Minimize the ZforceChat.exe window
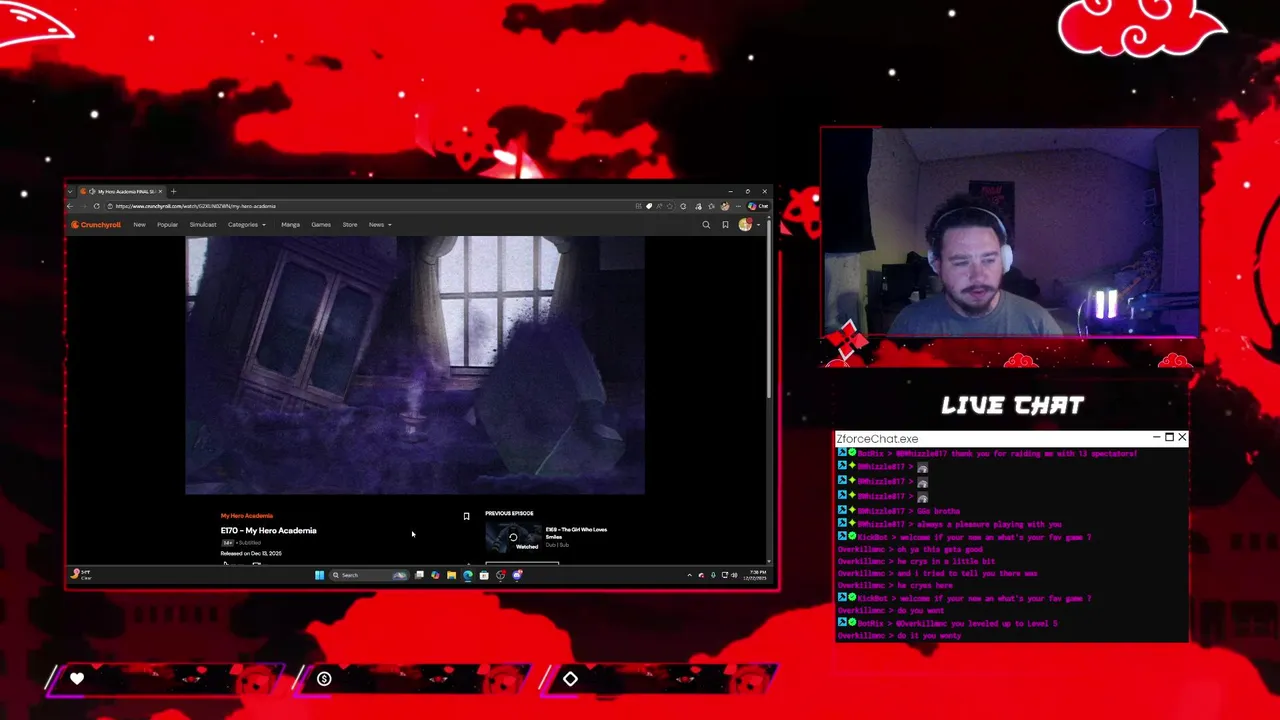This screenshot has width=1280, height=720. coord(1156,438)
